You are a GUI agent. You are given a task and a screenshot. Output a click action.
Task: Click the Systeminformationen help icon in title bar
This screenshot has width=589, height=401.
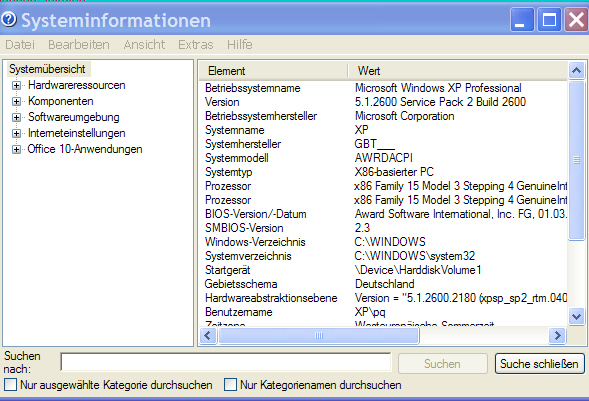[9, 19]
